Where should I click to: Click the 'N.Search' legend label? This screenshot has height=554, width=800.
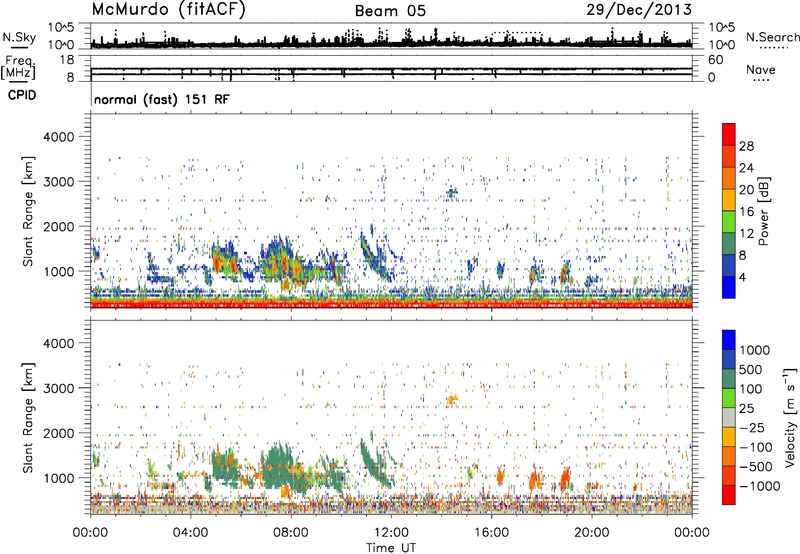772,37
